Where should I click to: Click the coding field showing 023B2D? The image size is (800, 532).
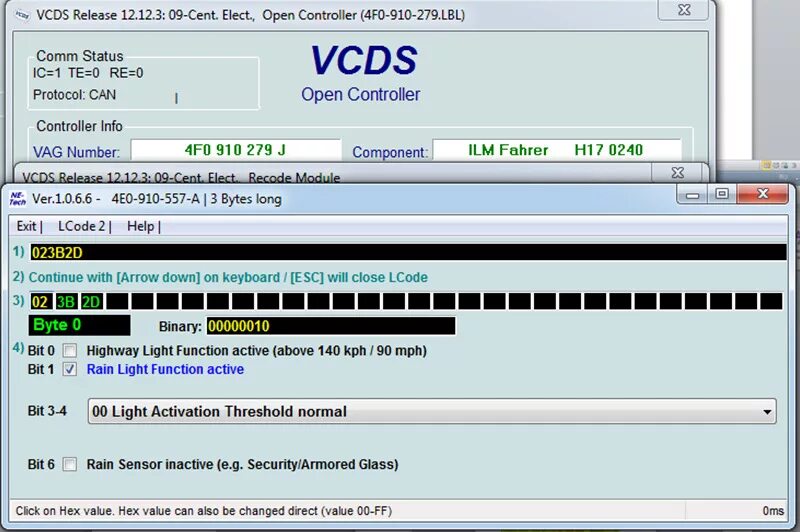(x=408, y=252)
